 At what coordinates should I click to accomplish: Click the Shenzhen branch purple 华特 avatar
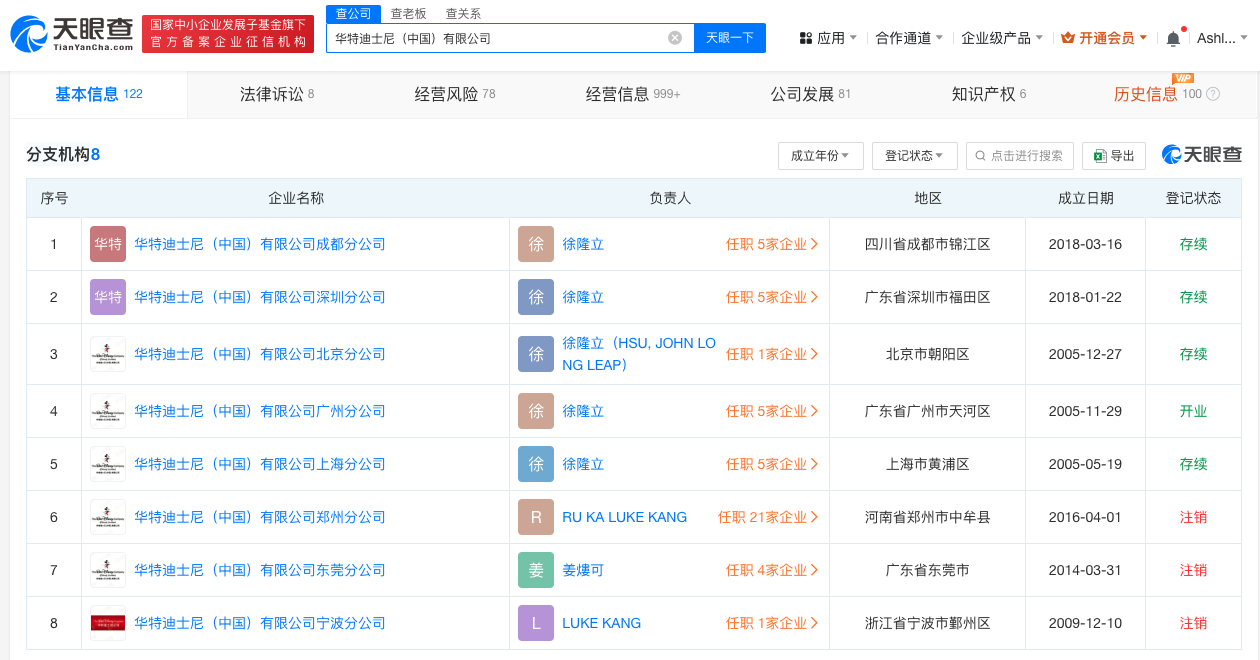[x=108, y=297]
